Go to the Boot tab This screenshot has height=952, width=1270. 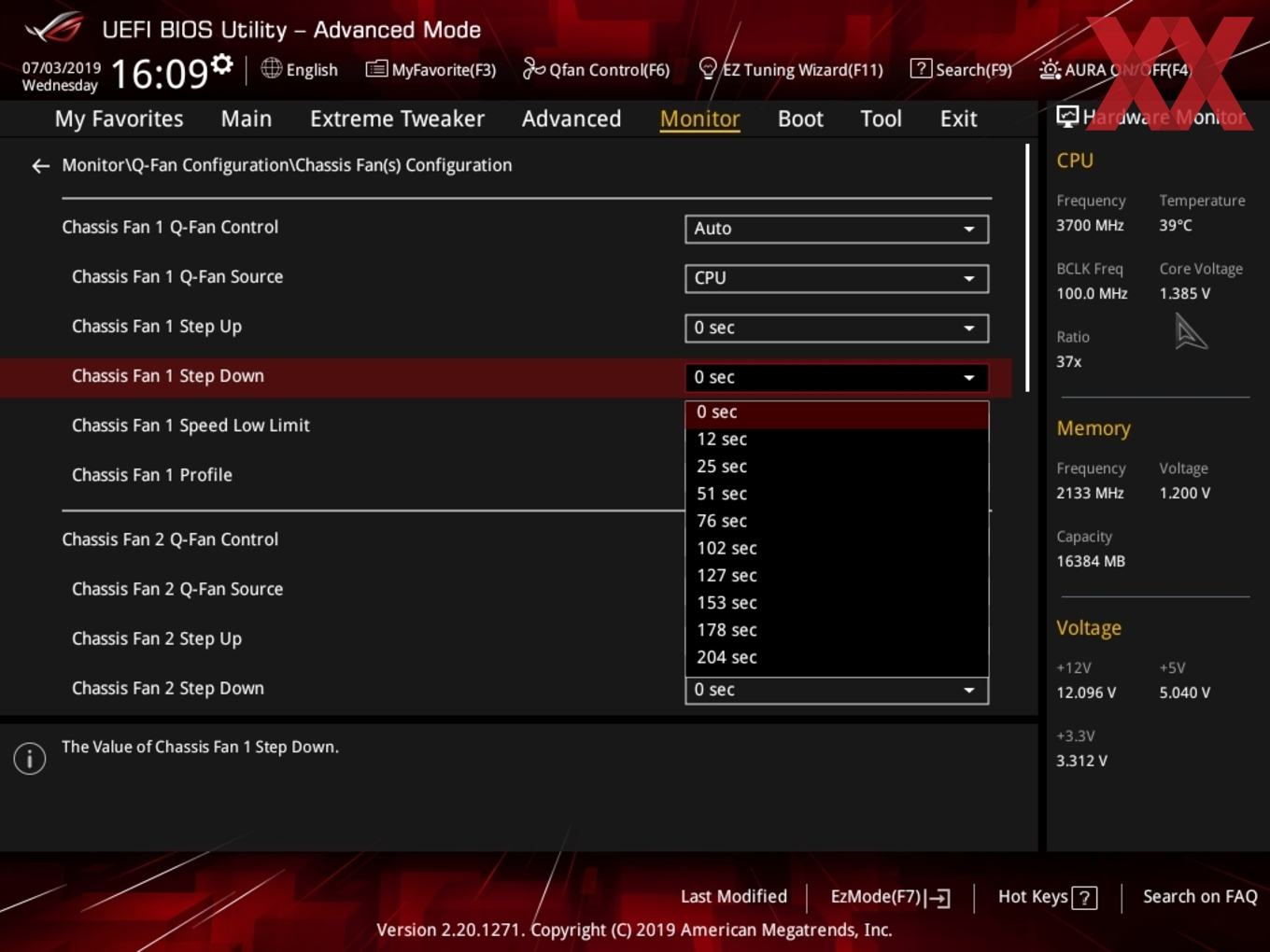[x=800, y=119]
